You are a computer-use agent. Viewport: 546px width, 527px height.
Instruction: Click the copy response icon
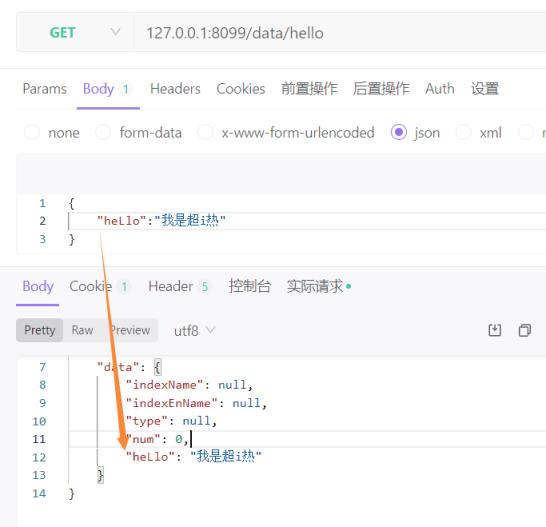click(x=525, y=330)
